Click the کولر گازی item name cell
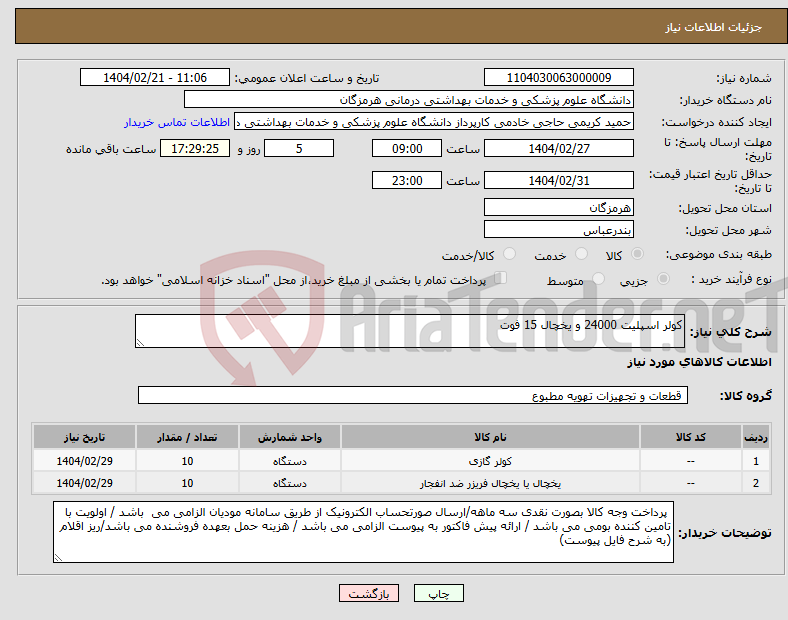Viewport: 788px width, 620px height. (490, 461)
